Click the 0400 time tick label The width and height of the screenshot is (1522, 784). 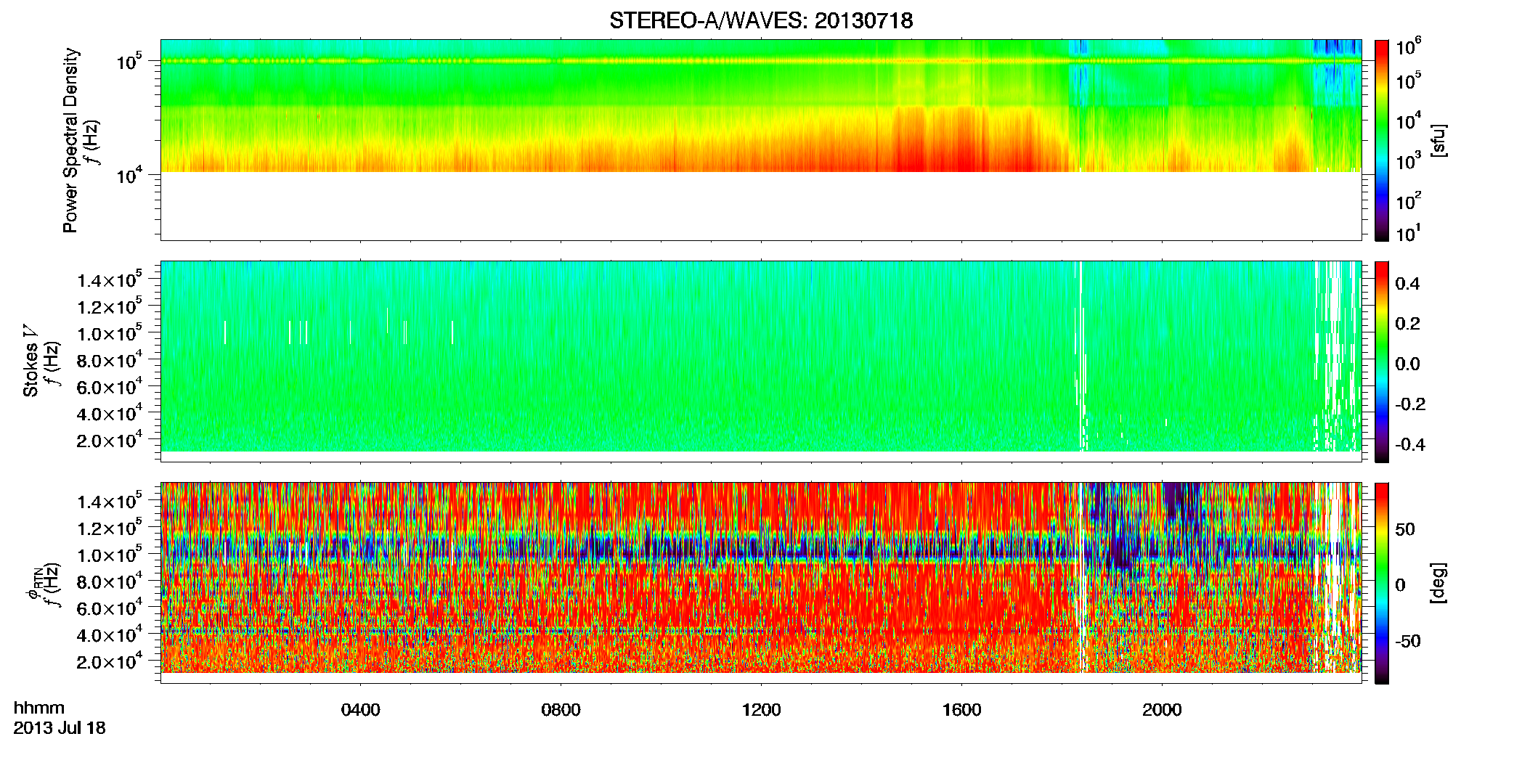click(x=360, y=710)
